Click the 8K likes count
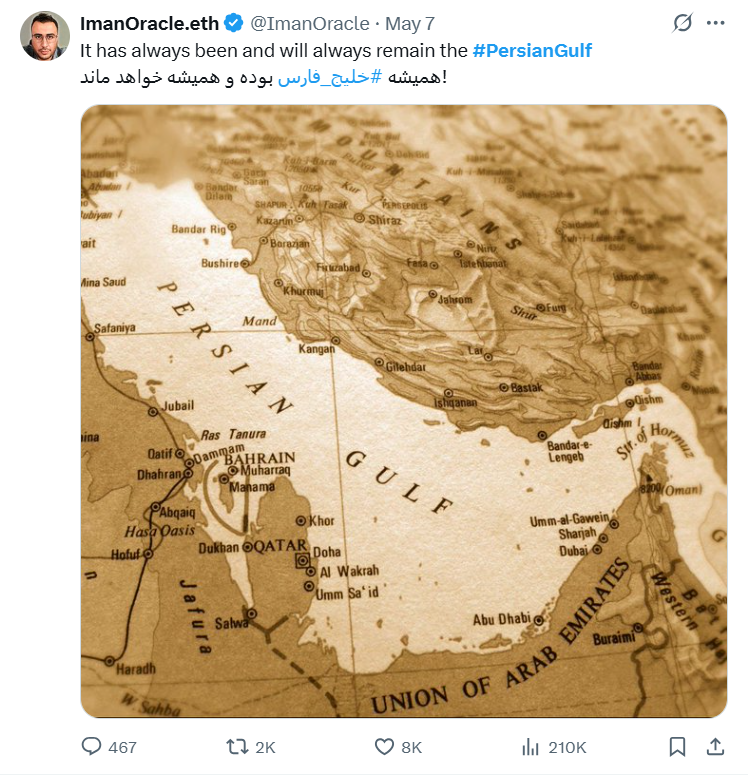The height and width of the screenshot is (778, 748). click(411, 747)
